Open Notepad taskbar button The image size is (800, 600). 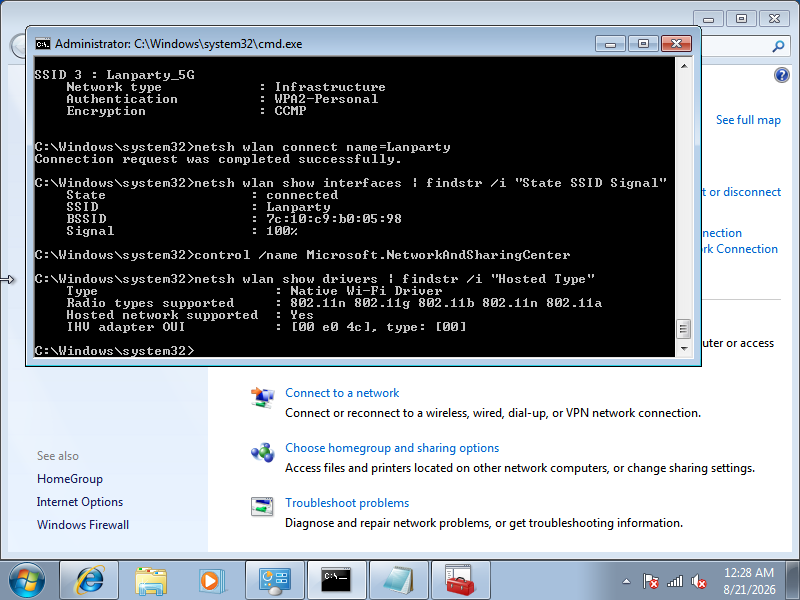pyautogui.click(x=398, y=581)
